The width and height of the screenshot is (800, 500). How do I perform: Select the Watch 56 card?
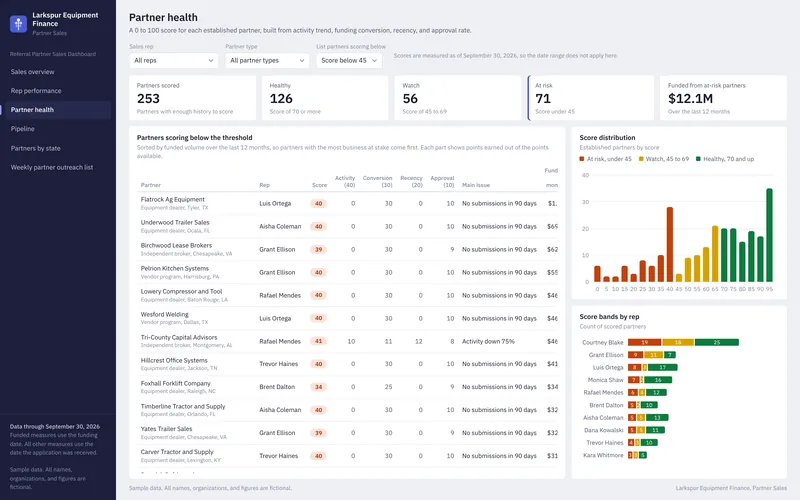pyautogui.click(x=458, y=98)
